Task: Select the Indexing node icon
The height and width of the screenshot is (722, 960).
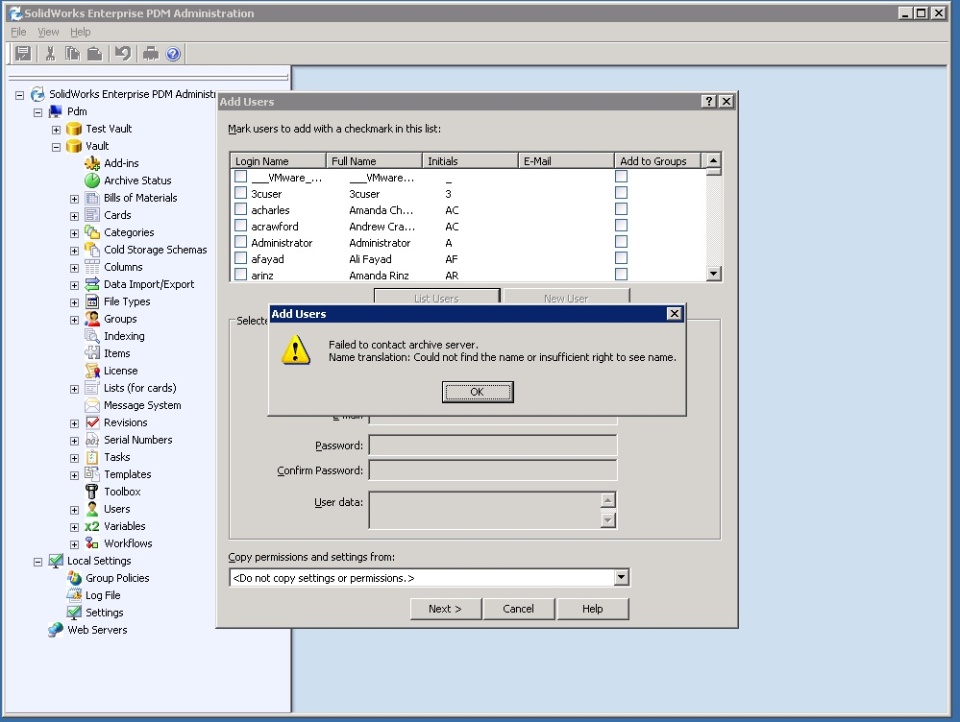Action: pyautogui.click(x=92, y=336)
